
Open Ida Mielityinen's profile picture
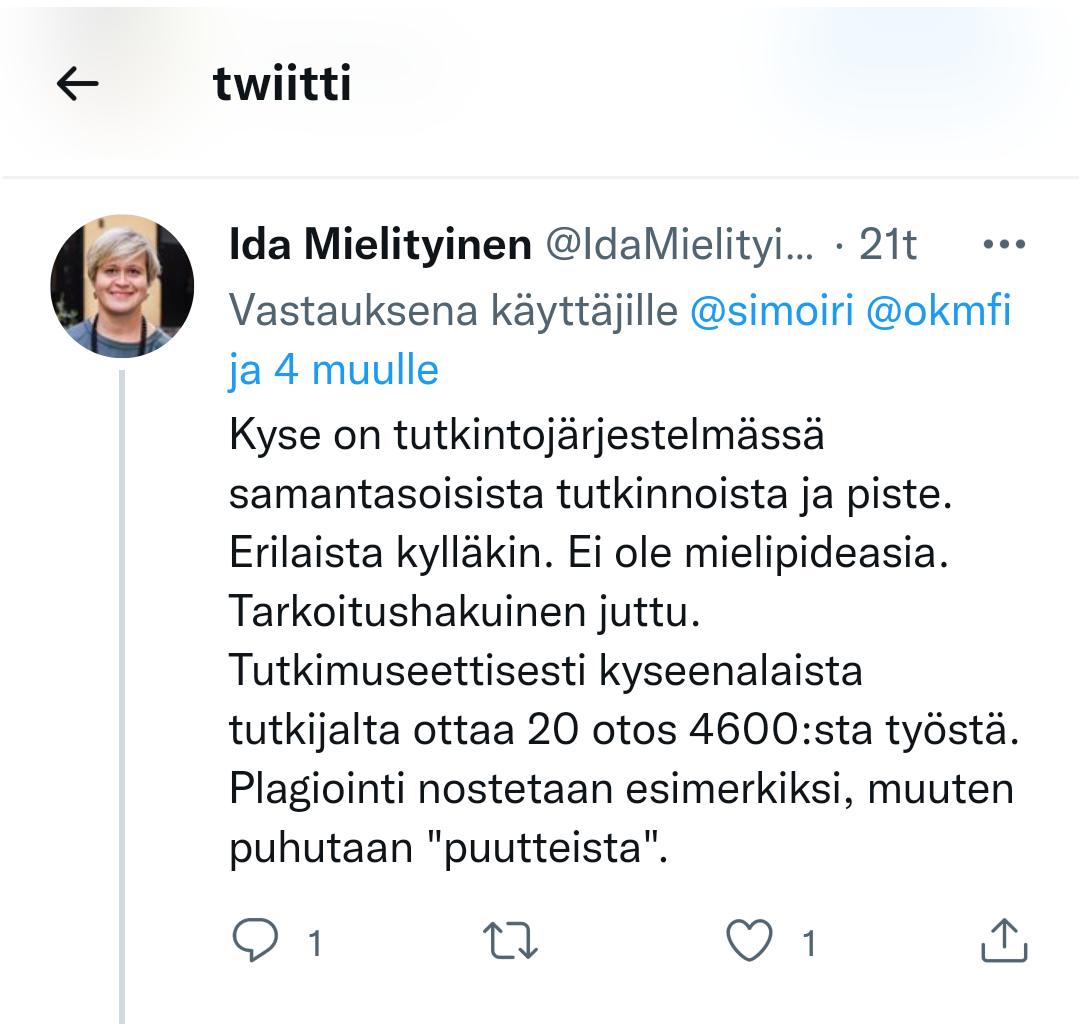pyautogui.click(x=122, y=286)
